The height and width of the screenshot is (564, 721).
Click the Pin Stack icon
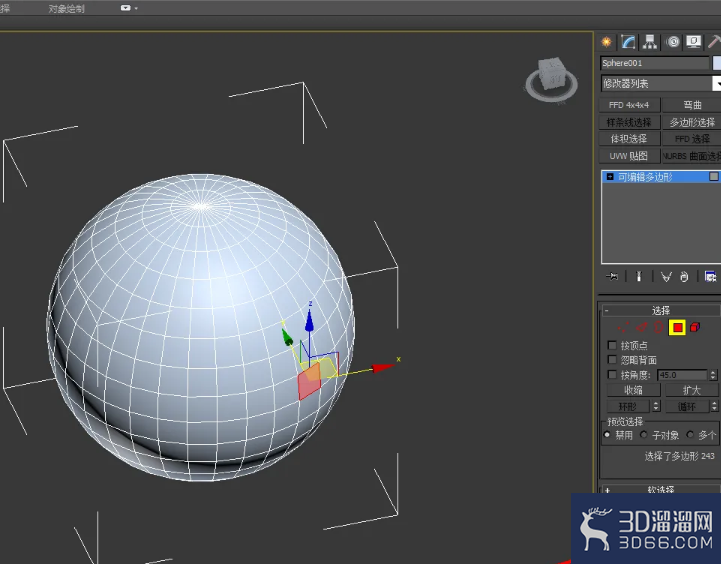[x=612, y=276]
